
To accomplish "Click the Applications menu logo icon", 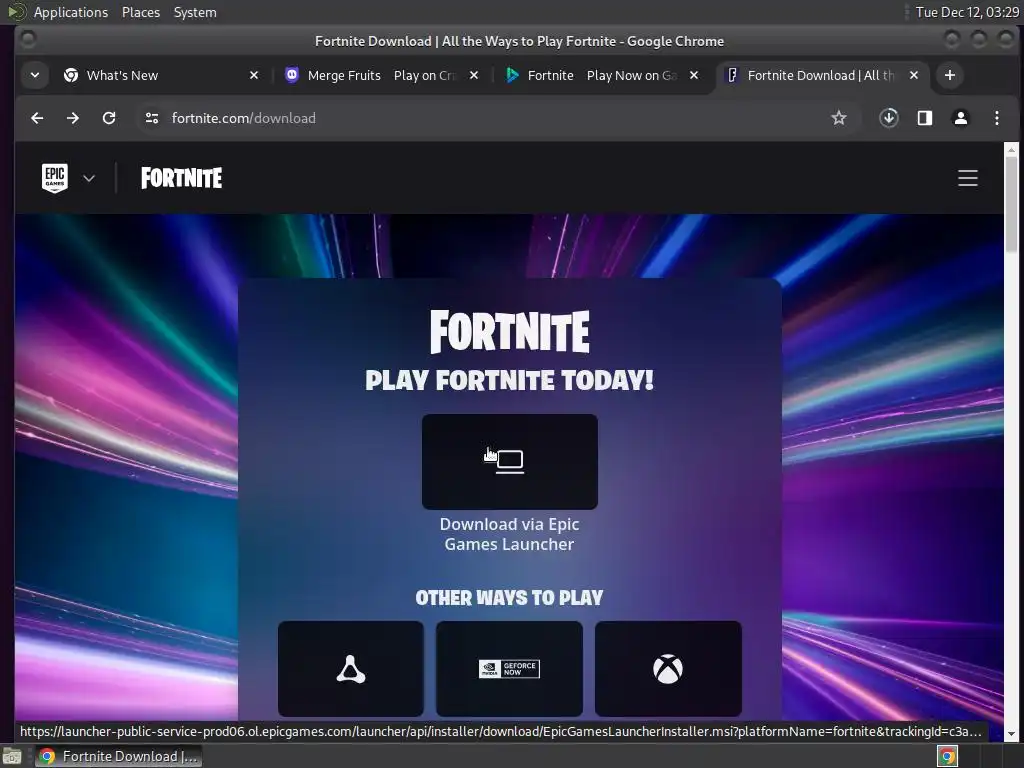I will [x=16, y=12].
